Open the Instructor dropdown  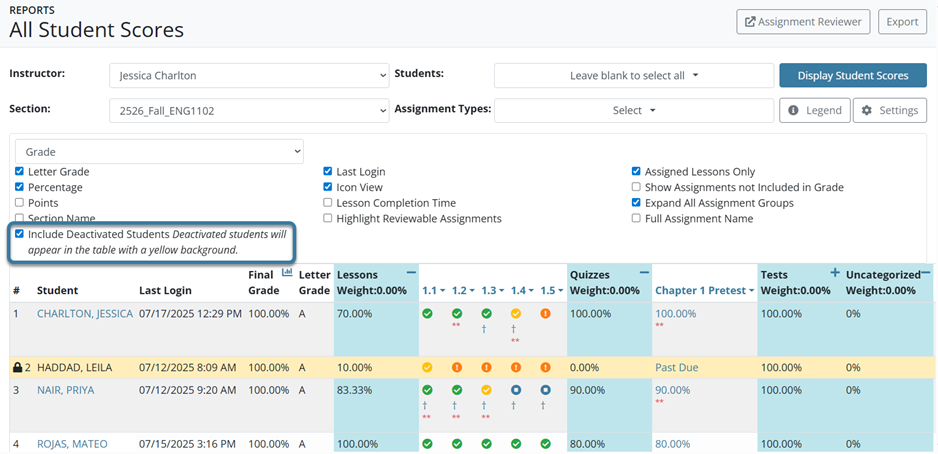[x=248, y=75]
